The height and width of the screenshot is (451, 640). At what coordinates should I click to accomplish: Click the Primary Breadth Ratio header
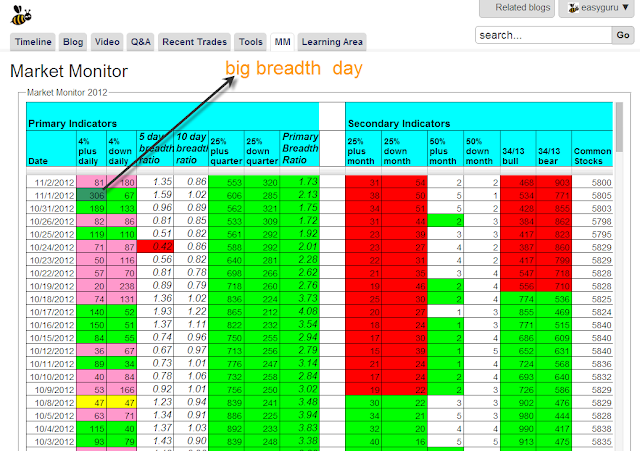[300, 149]
